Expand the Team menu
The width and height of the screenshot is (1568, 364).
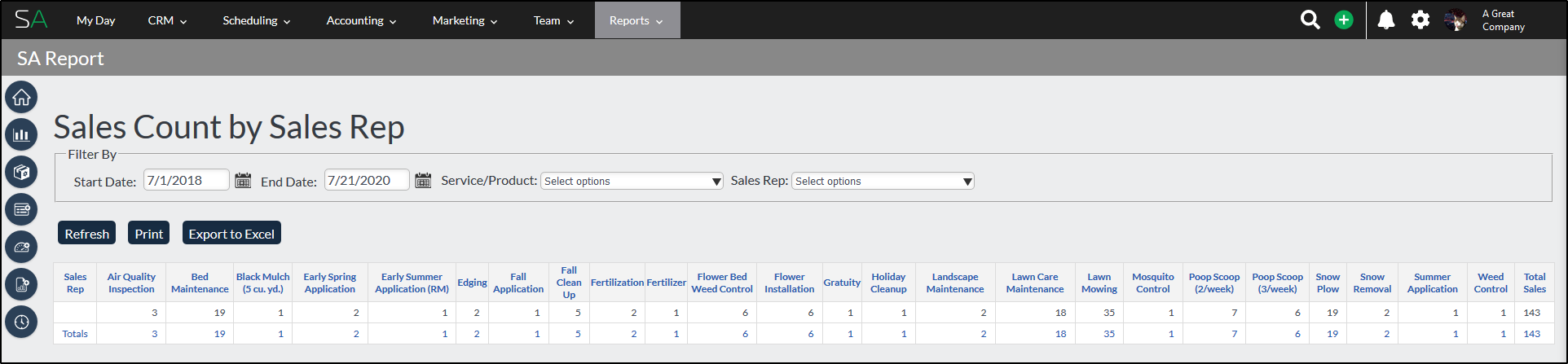[553, 20]
